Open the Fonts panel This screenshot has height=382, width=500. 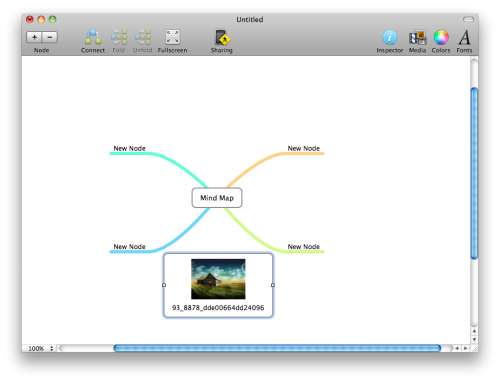[x=464, y=37]
